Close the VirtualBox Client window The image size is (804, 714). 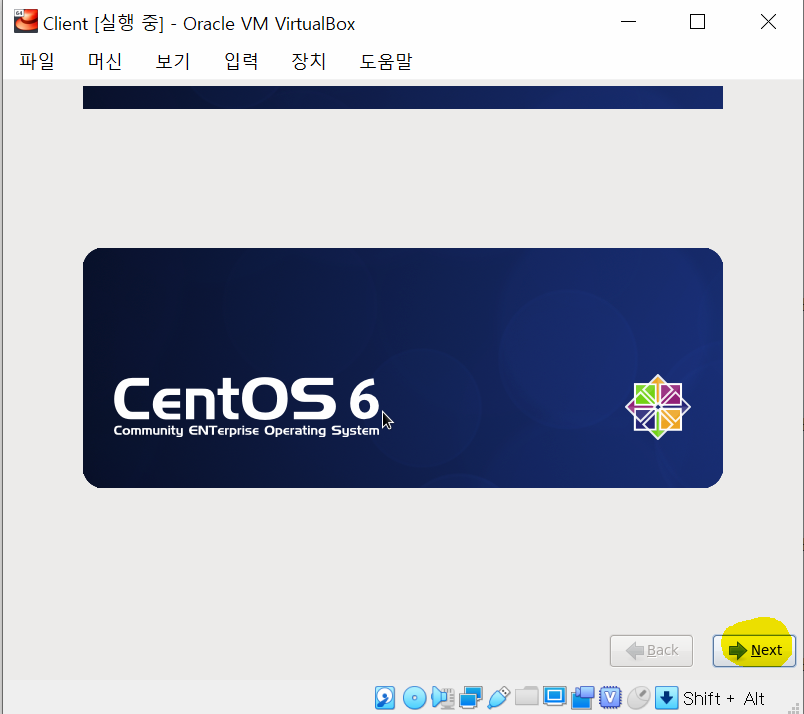point(768,22)
